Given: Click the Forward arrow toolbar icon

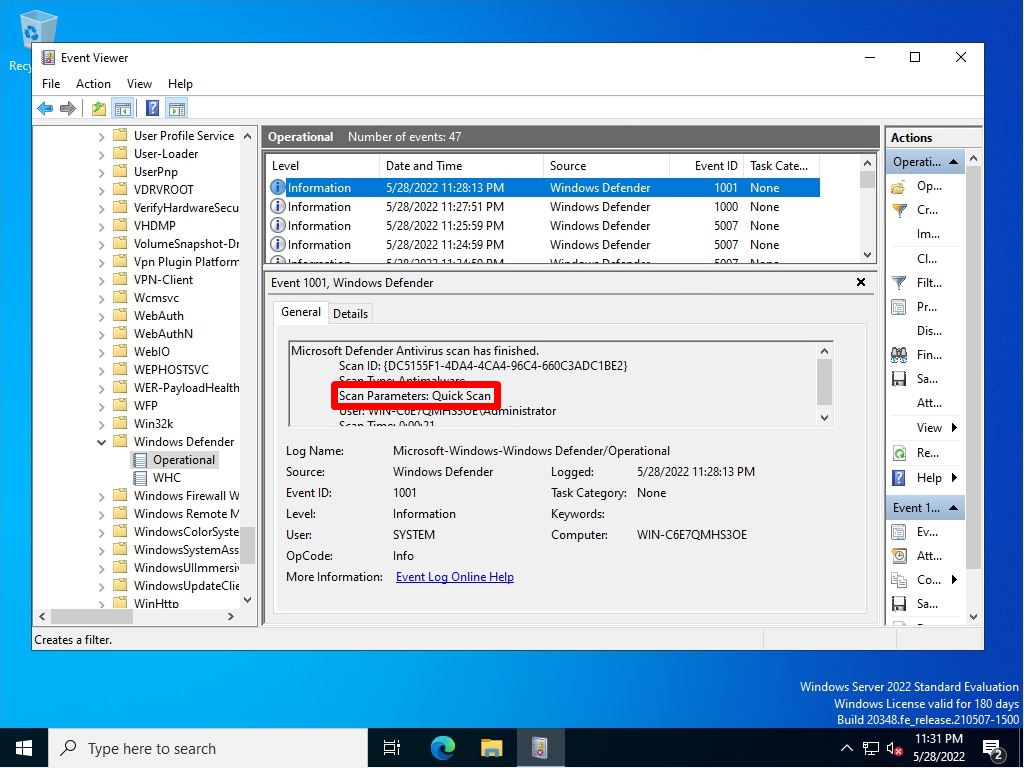Looking at the screenshot, I should coord(68,108).
